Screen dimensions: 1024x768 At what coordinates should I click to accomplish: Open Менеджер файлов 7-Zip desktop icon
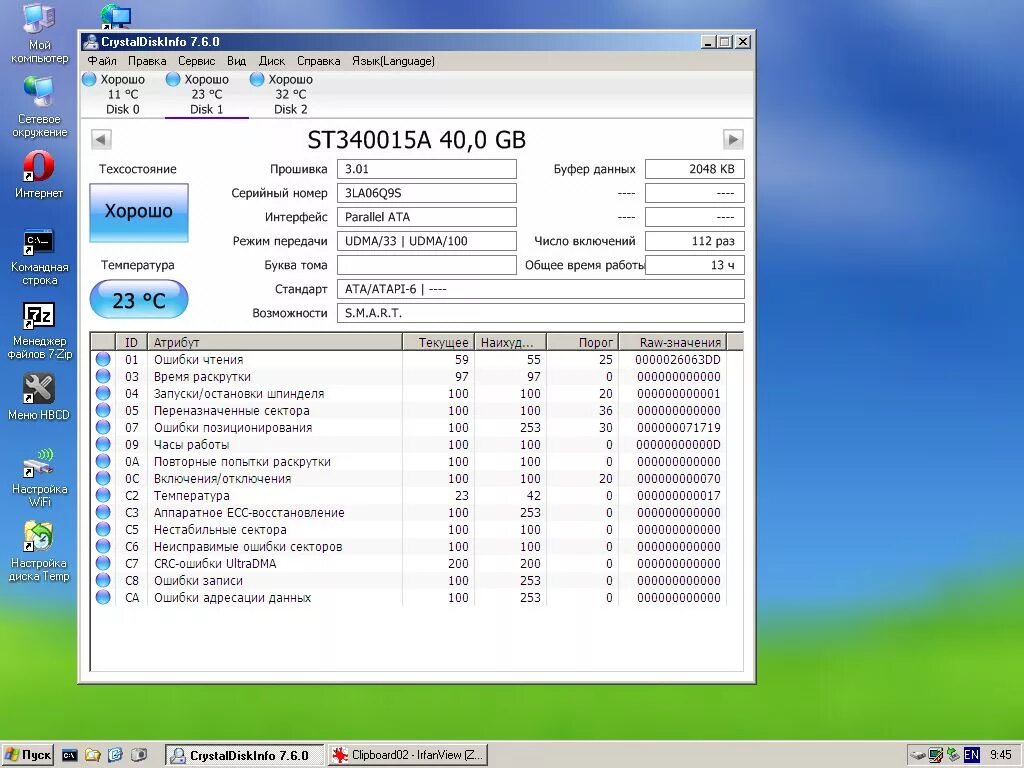[39, 331]
